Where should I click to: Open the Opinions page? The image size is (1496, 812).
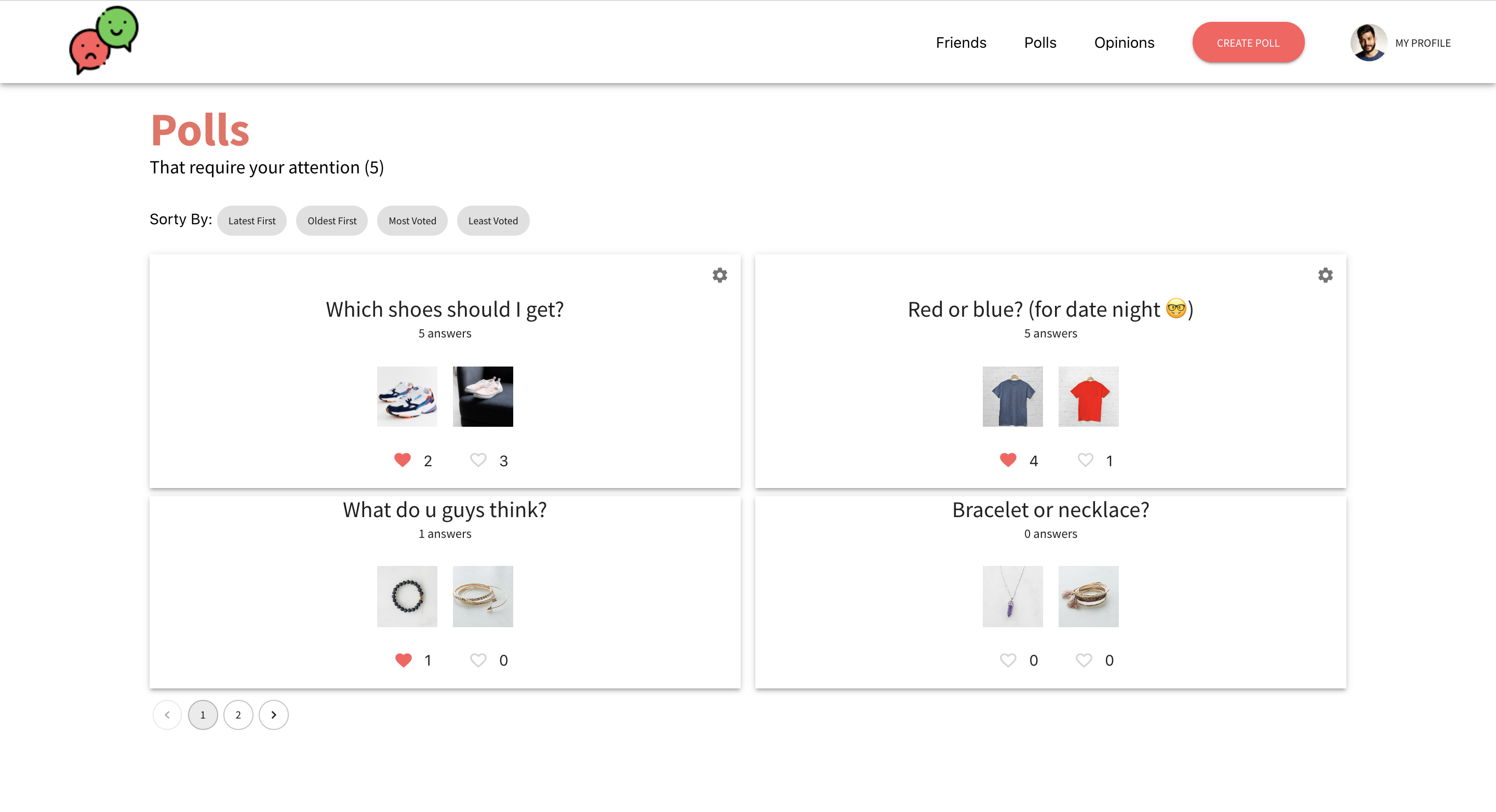[x=1124, y=43]
